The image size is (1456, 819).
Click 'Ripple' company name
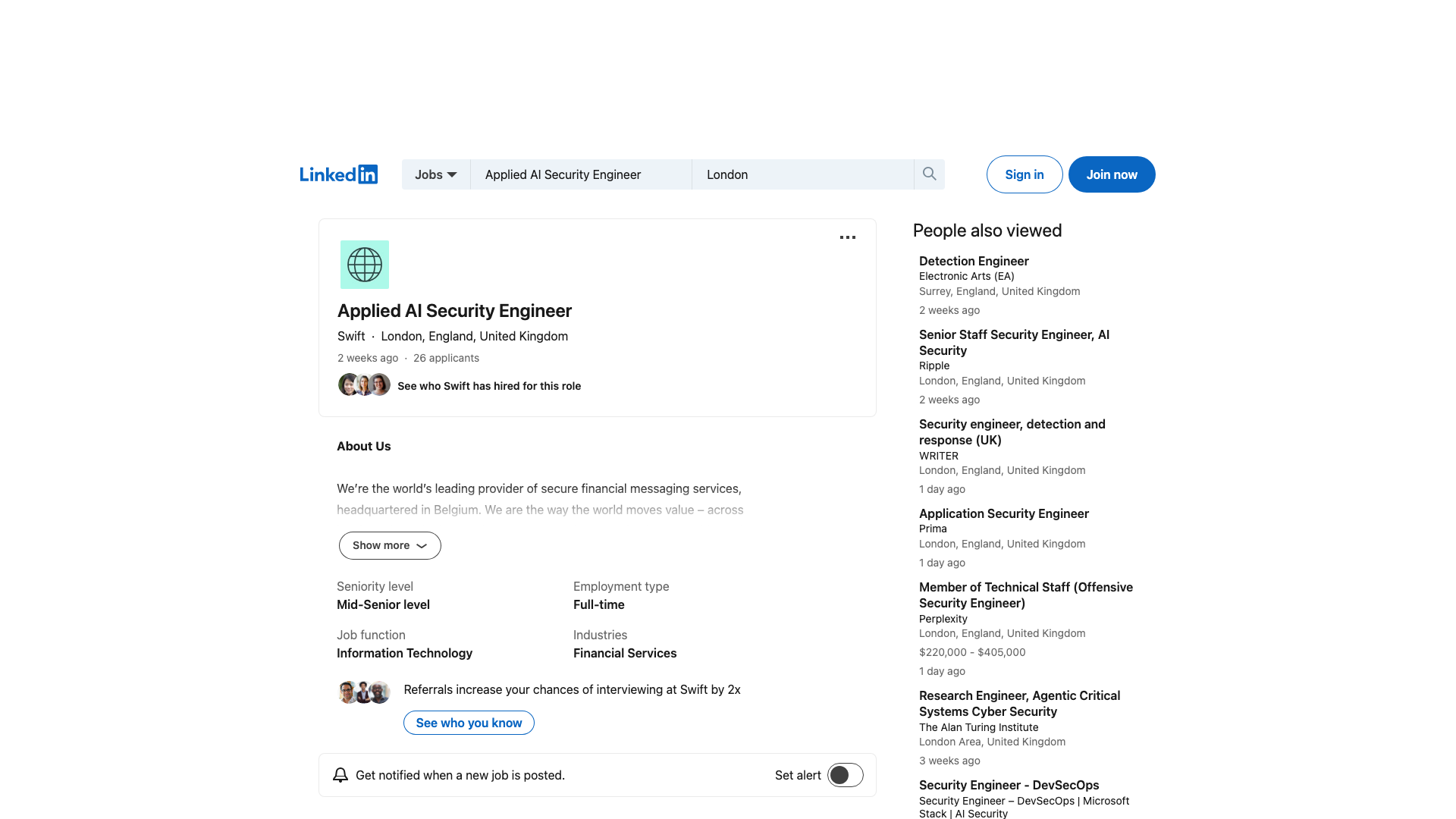tap(934, 366)
